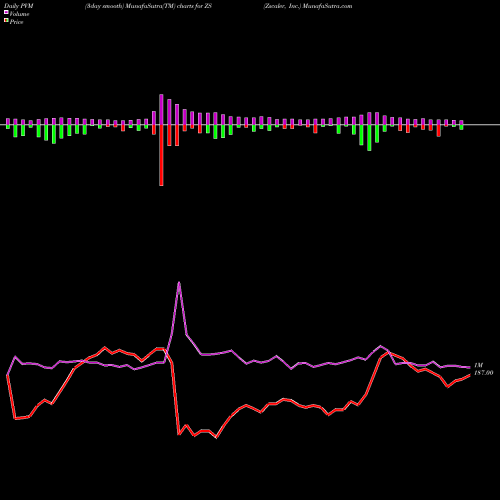Click the Price legend red-green swatch

pos(6,21)
